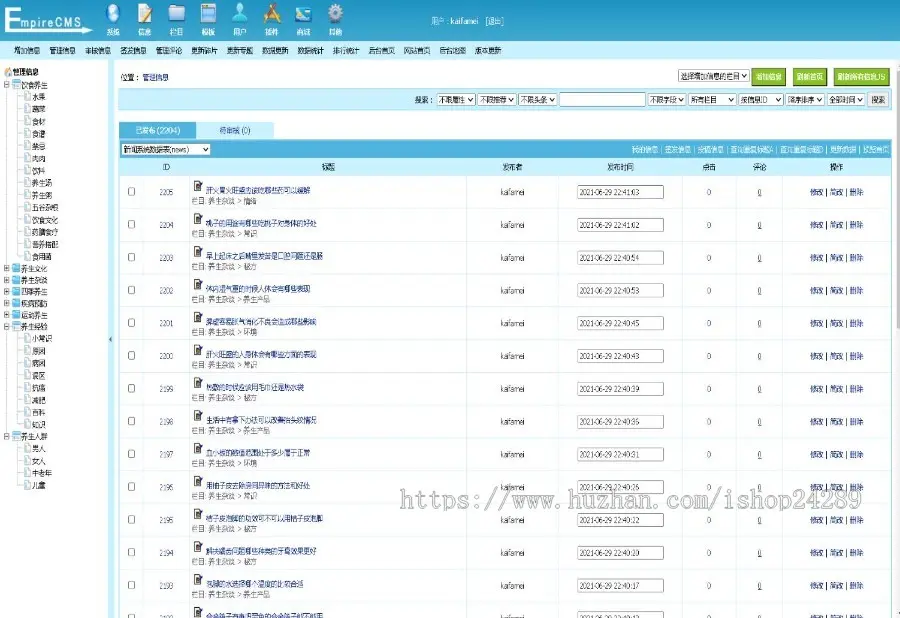Tick the checkbox for row 2204
Screen dimensions: 900x618
click(x=131, y=224)
